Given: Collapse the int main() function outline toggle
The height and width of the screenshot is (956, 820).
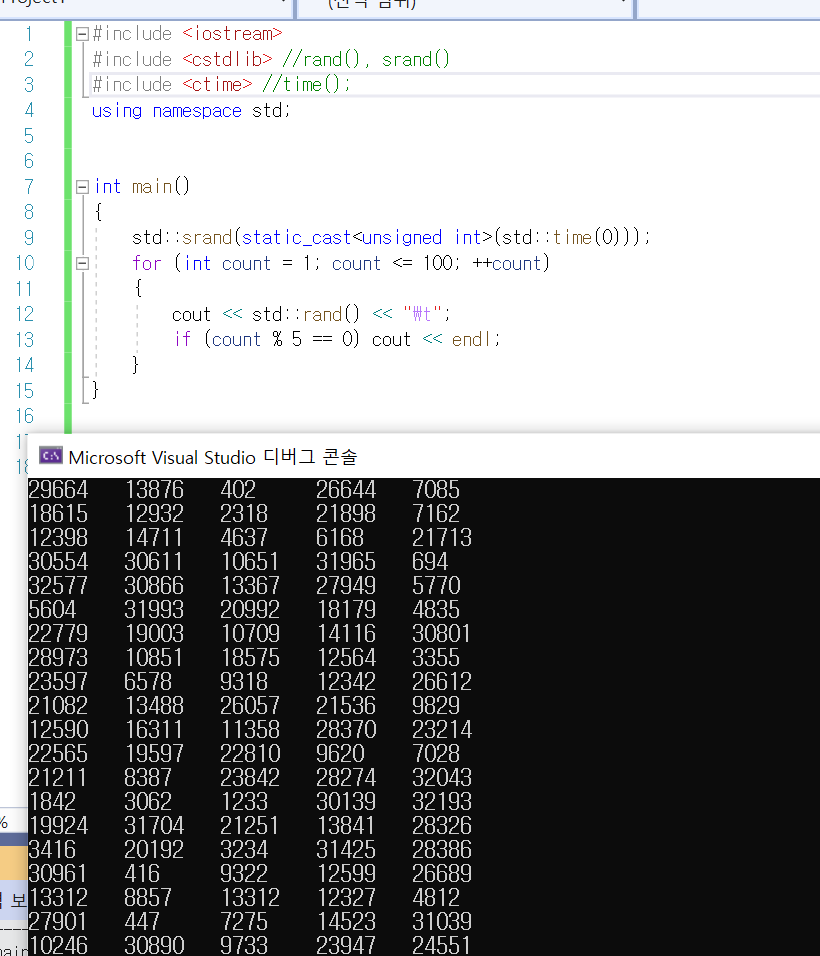Looking at the screenshot, I should [x=82, y=187].
